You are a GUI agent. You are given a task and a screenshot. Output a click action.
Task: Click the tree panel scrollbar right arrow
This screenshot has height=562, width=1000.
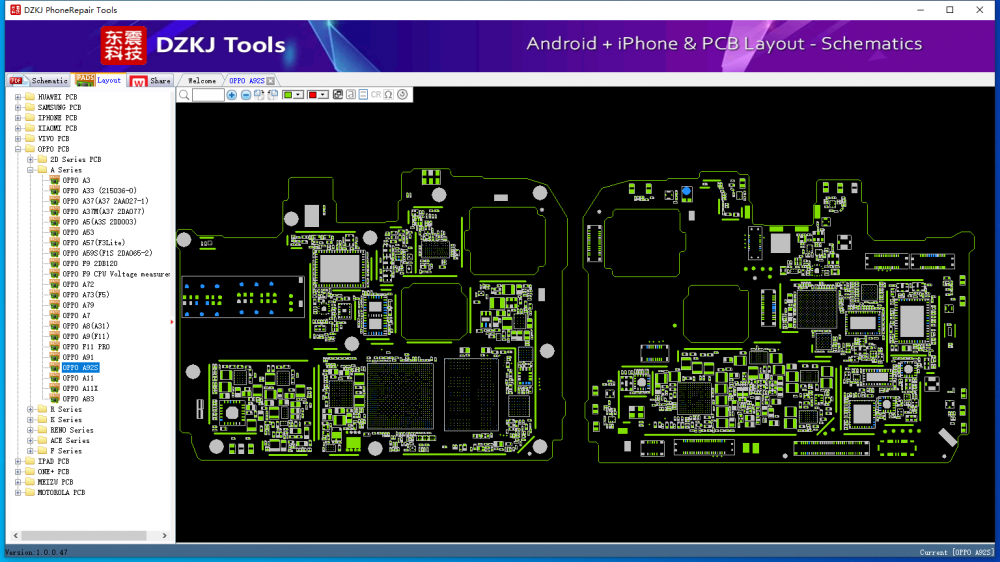tap(165, 536)
